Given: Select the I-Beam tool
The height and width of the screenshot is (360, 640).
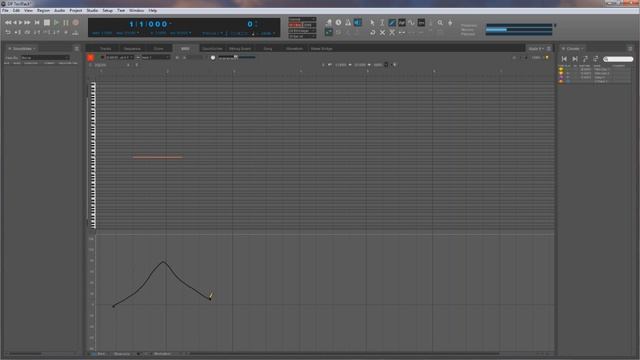Looking at the screenshot, I should [382, 23].
